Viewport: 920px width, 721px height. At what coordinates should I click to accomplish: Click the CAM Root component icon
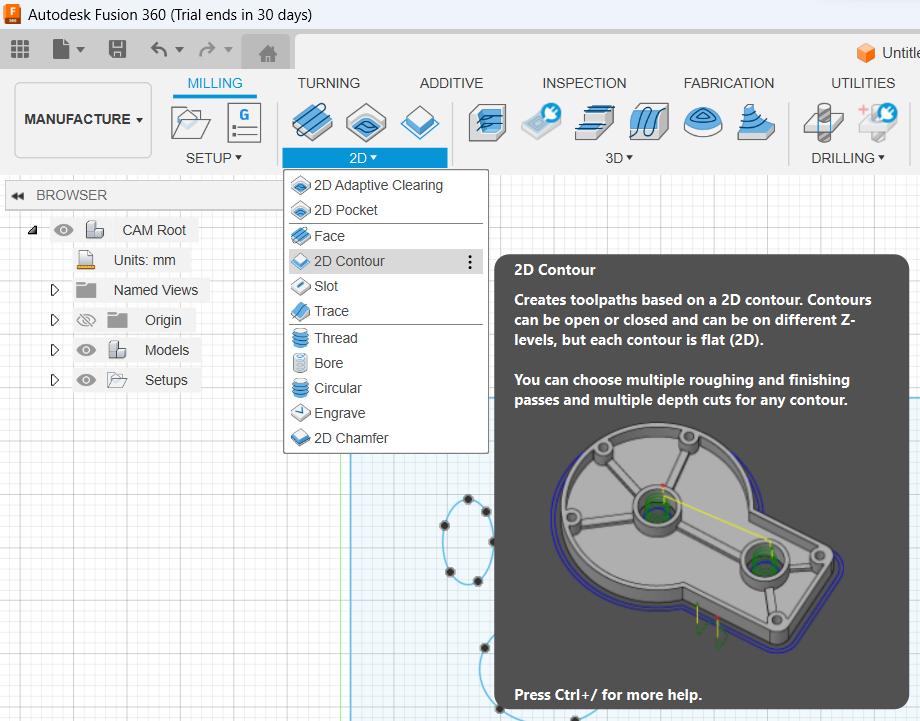(94, 230)
